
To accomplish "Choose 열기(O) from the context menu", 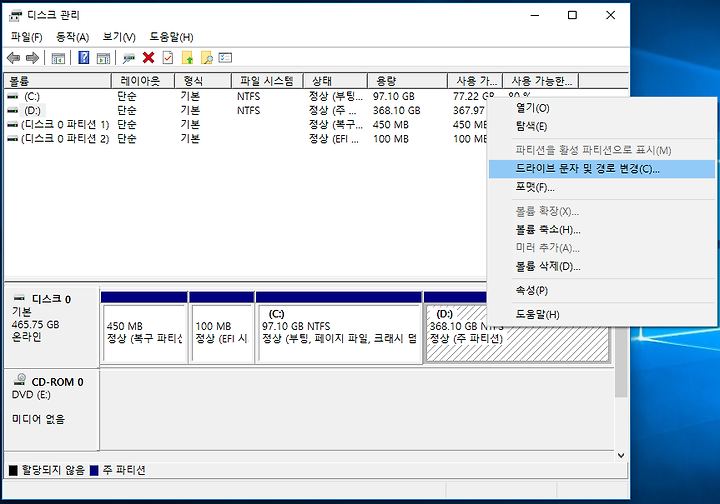I will click(602, 108).
